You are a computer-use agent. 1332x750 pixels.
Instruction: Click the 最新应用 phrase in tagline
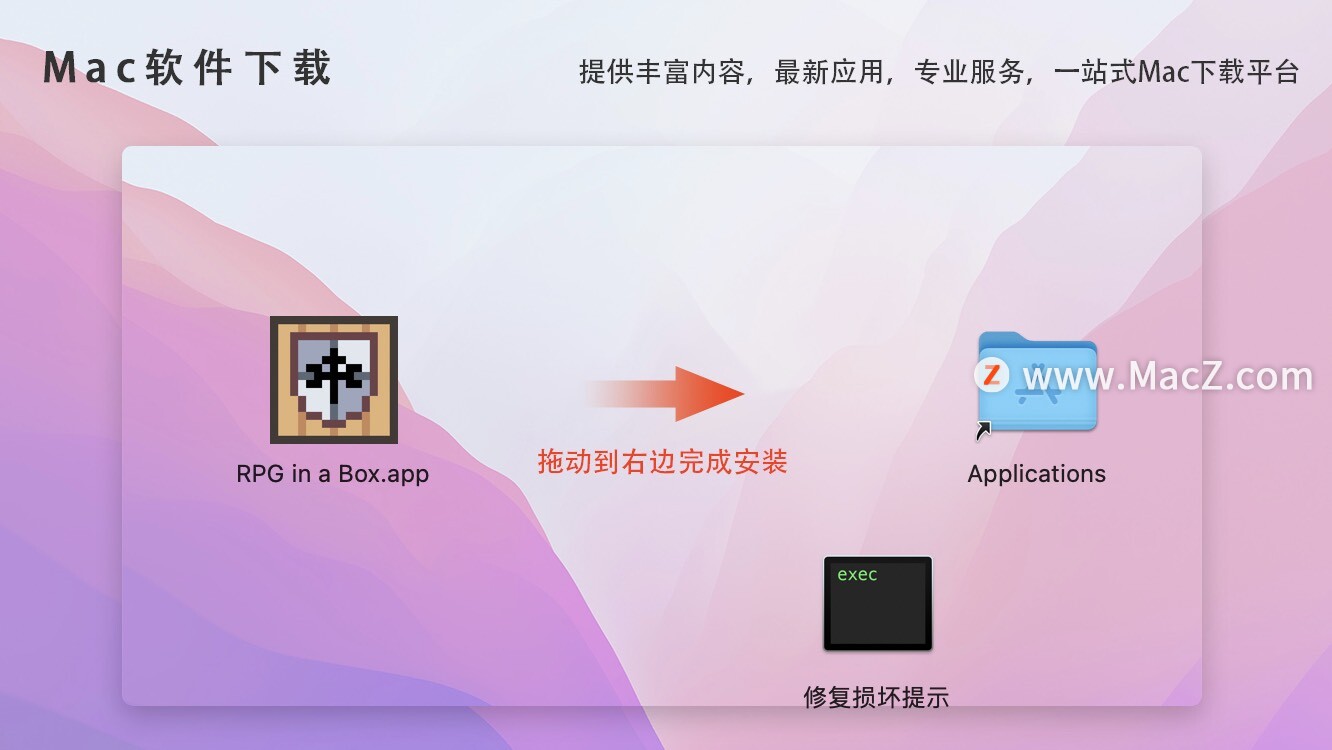(x=829, y=72)
